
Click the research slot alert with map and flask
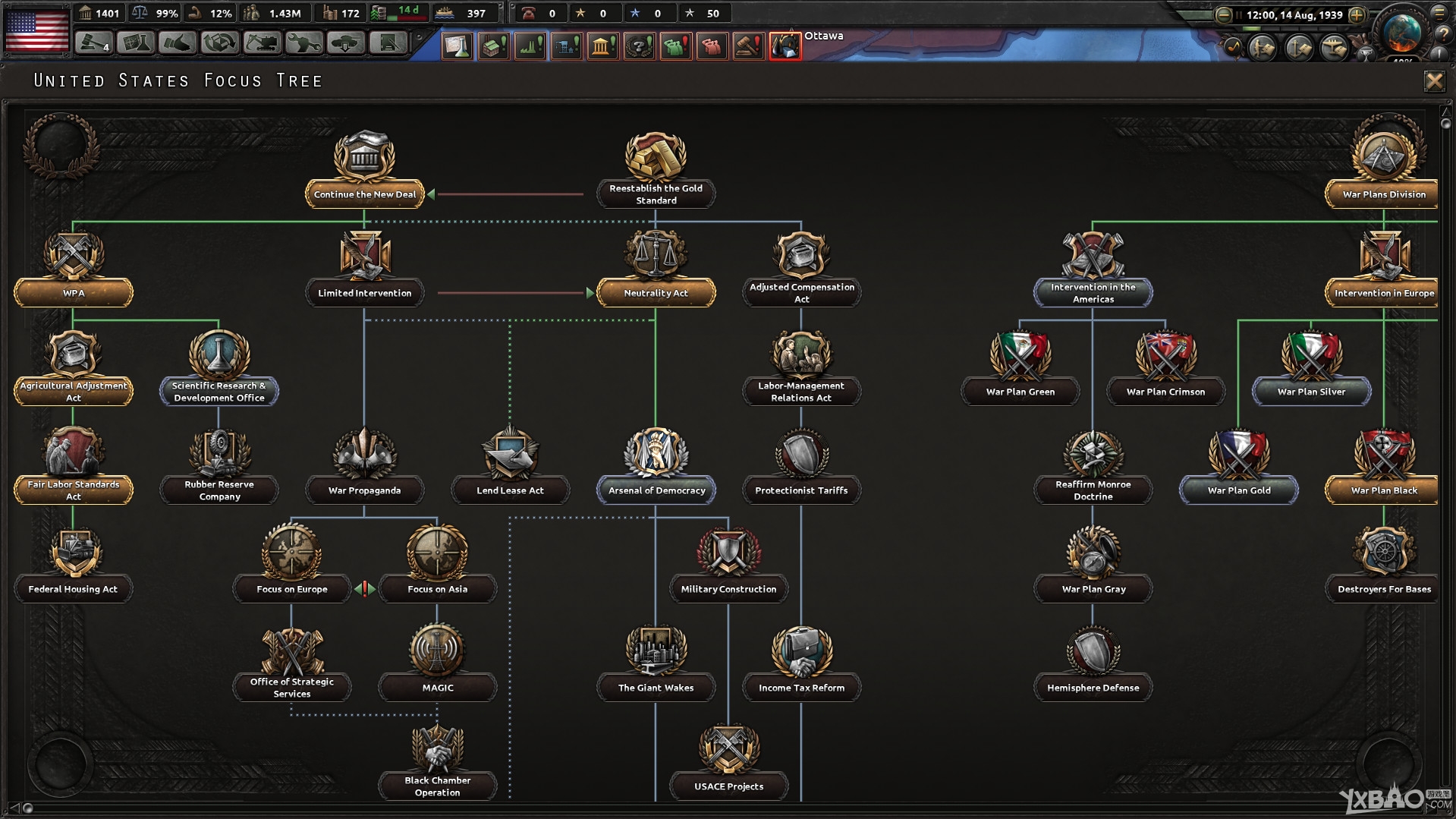(458, 46)
